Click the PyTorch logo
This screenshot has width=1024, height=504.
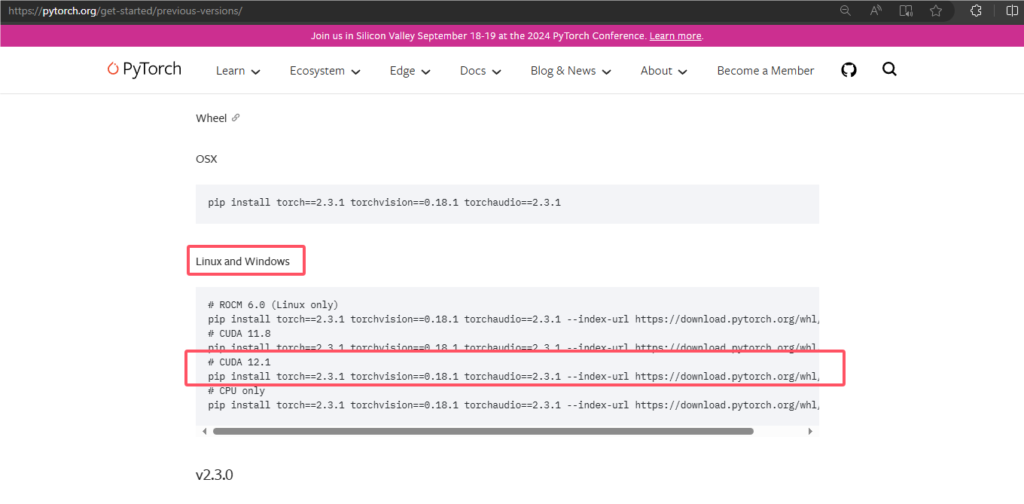point(144,69)
